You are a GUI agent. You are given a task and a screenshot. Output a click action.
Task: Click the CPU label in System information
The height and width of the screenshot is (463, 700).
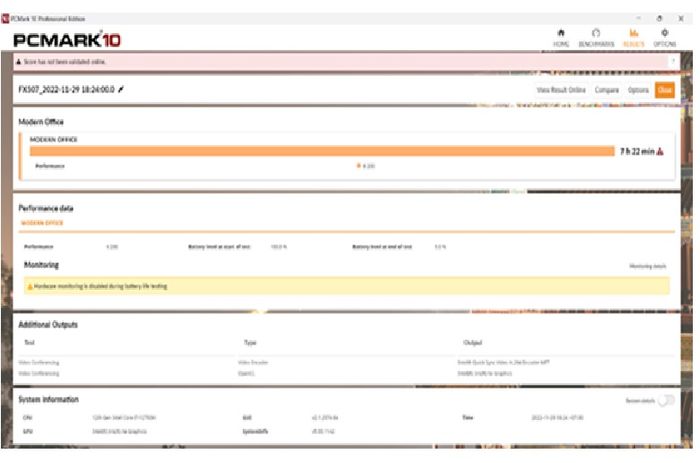(x=27, y=417)
